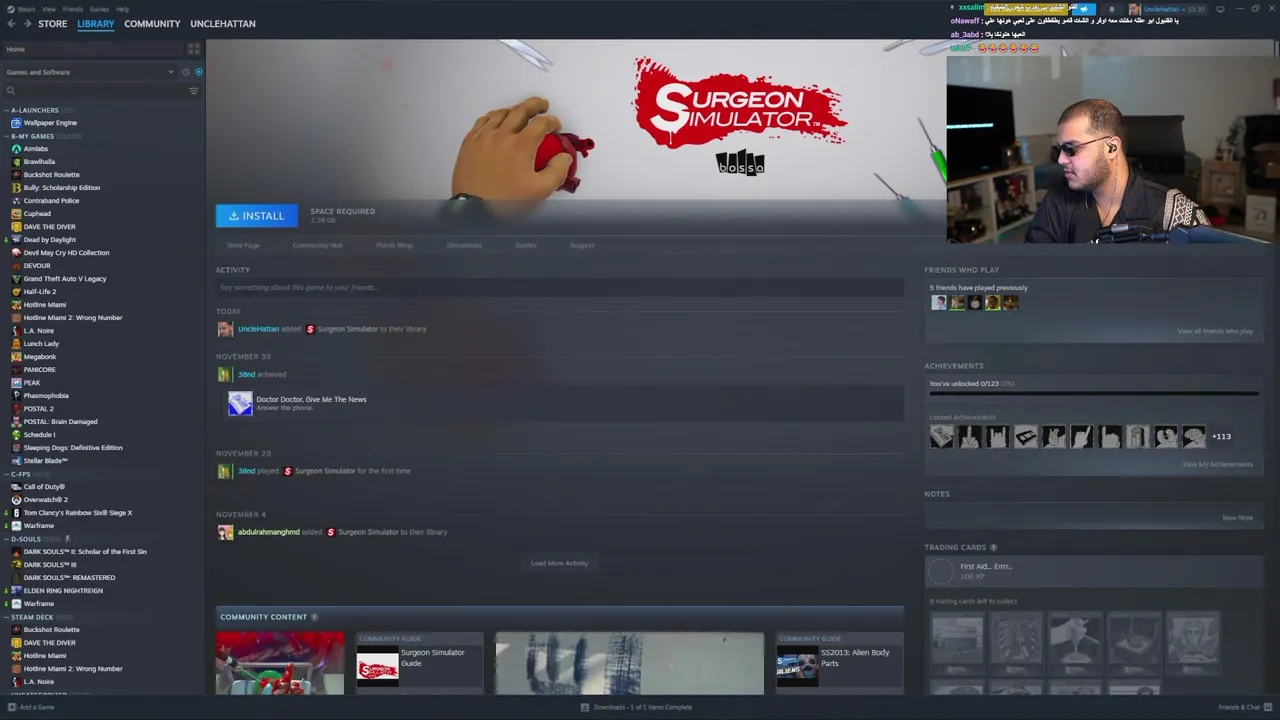
Task: Switch to the COMMUNITY tab
Action: 152,23
